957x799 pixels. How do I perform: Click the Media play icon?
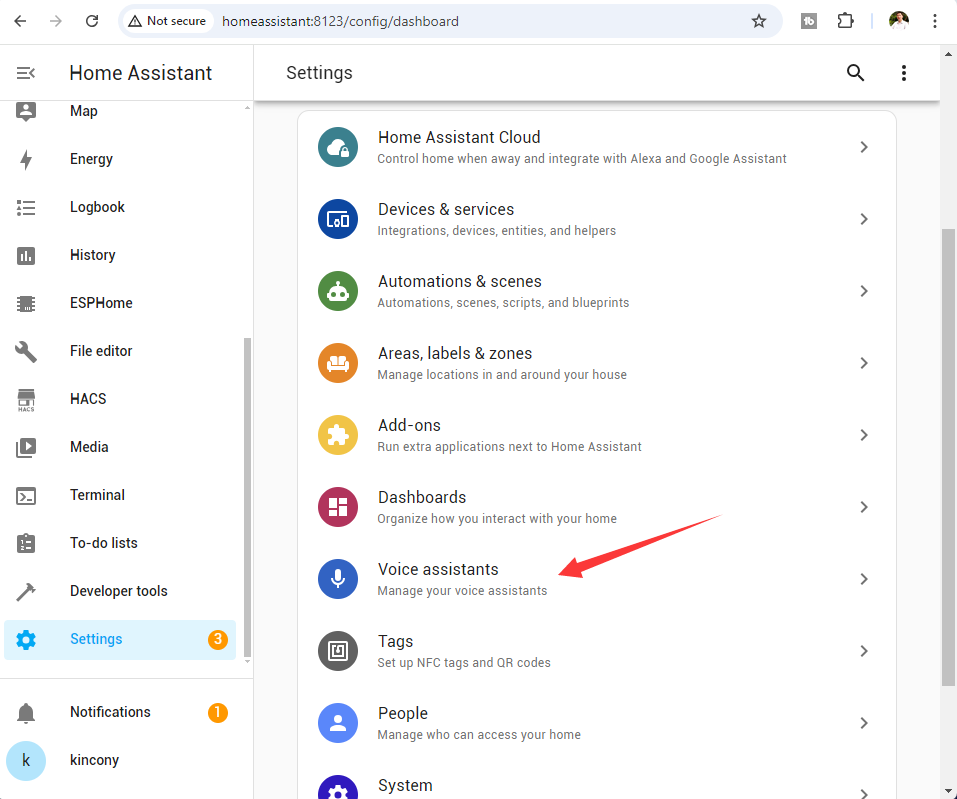pos(26,447)
